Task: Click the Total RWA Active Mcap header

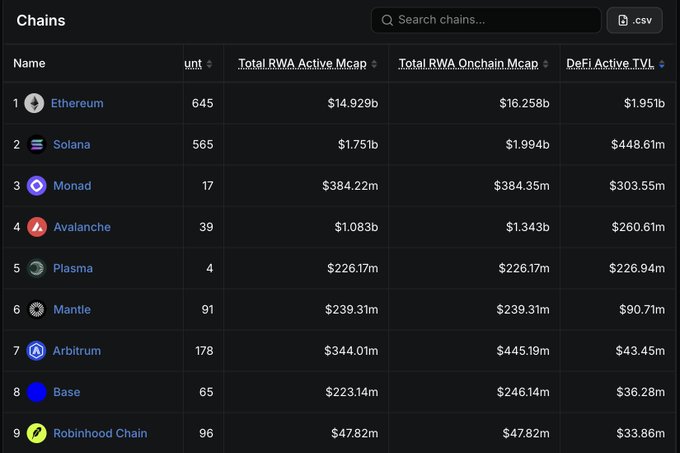Action: point(302,64)
